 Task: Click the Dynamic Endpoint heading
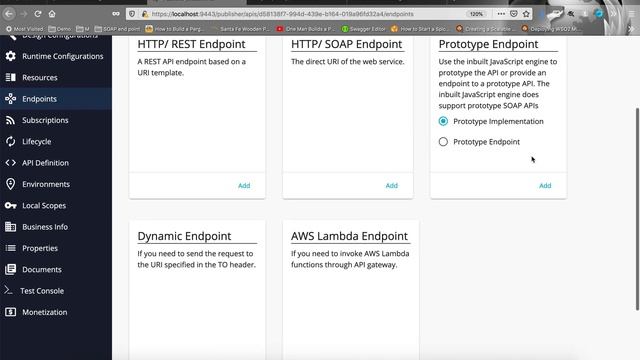[184, 236]
